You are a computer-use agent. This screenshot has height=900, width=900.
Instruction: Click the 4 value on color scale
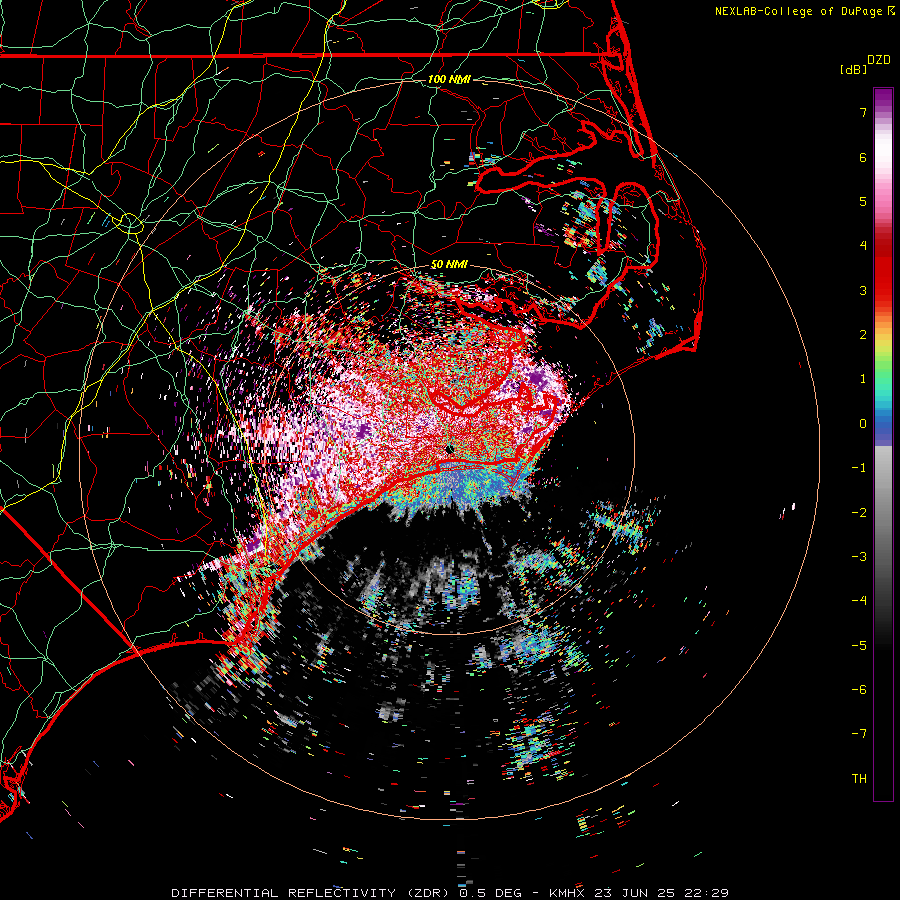(863, 246)
